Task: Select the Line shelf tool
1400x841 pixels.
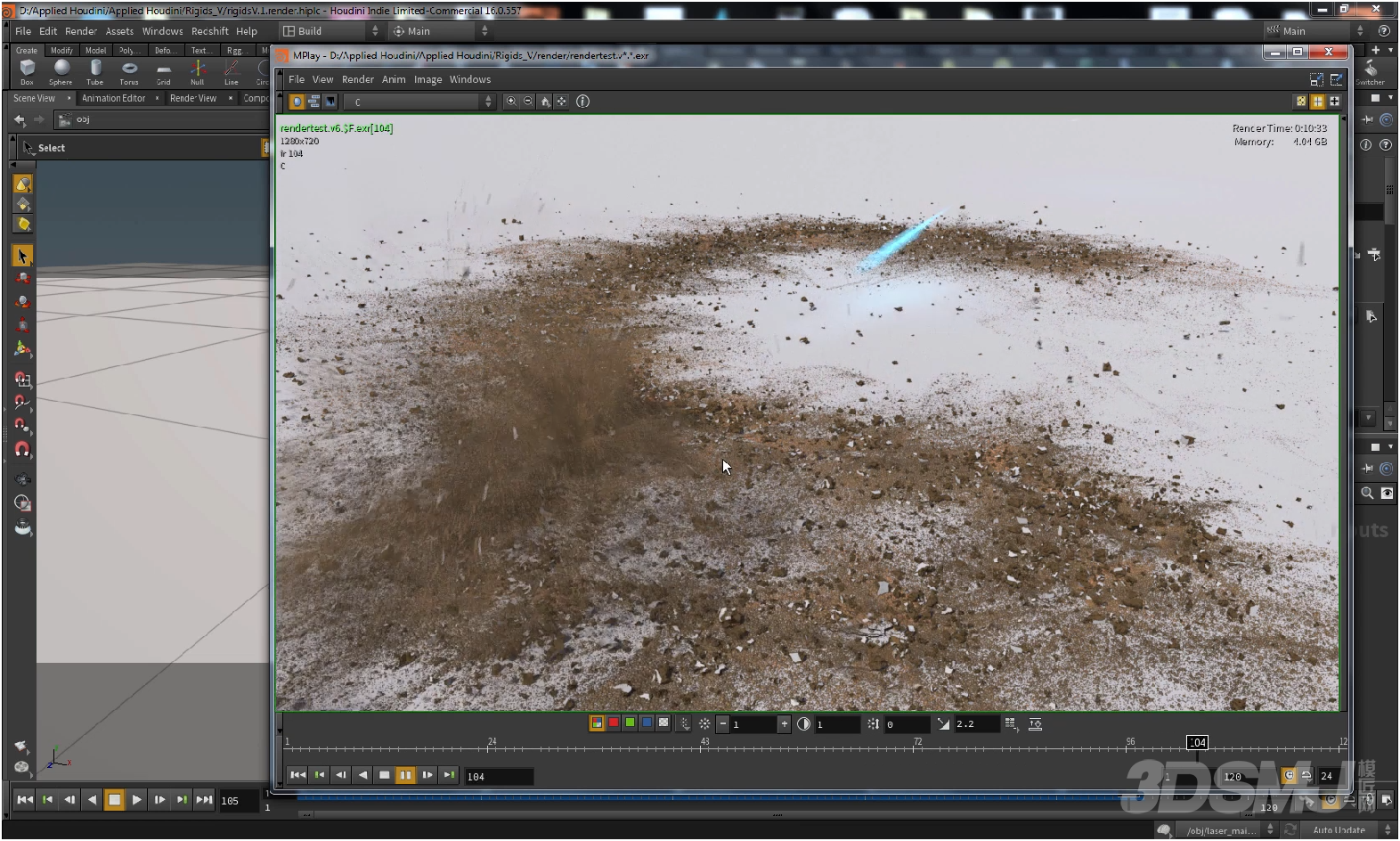Action: coord(231,71)
